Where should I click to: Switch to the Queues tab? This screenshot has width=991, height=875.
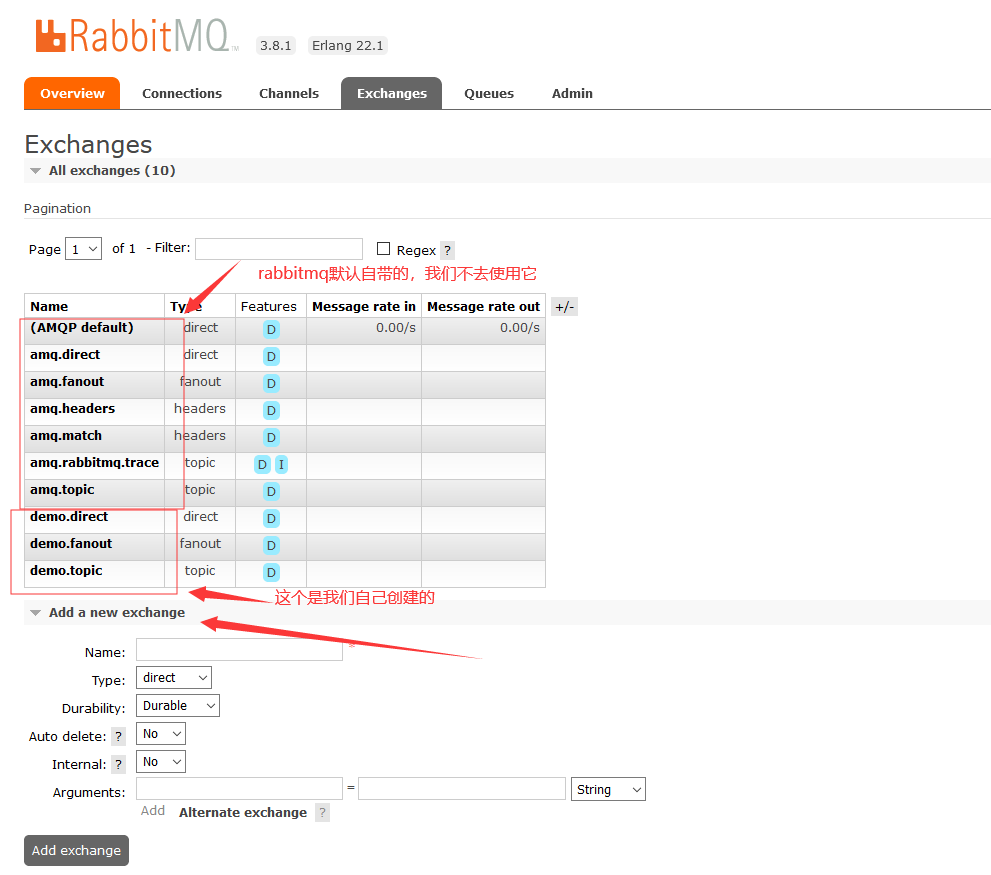(x=489, y=94)
